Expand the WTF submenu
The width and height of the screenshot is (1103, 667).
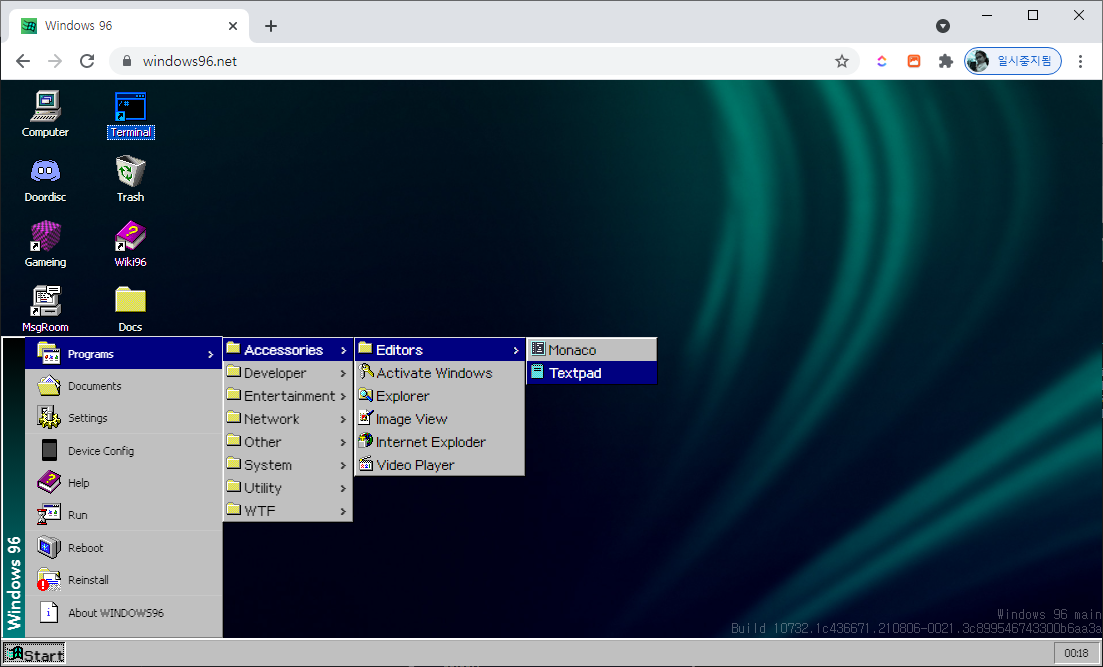288,511
